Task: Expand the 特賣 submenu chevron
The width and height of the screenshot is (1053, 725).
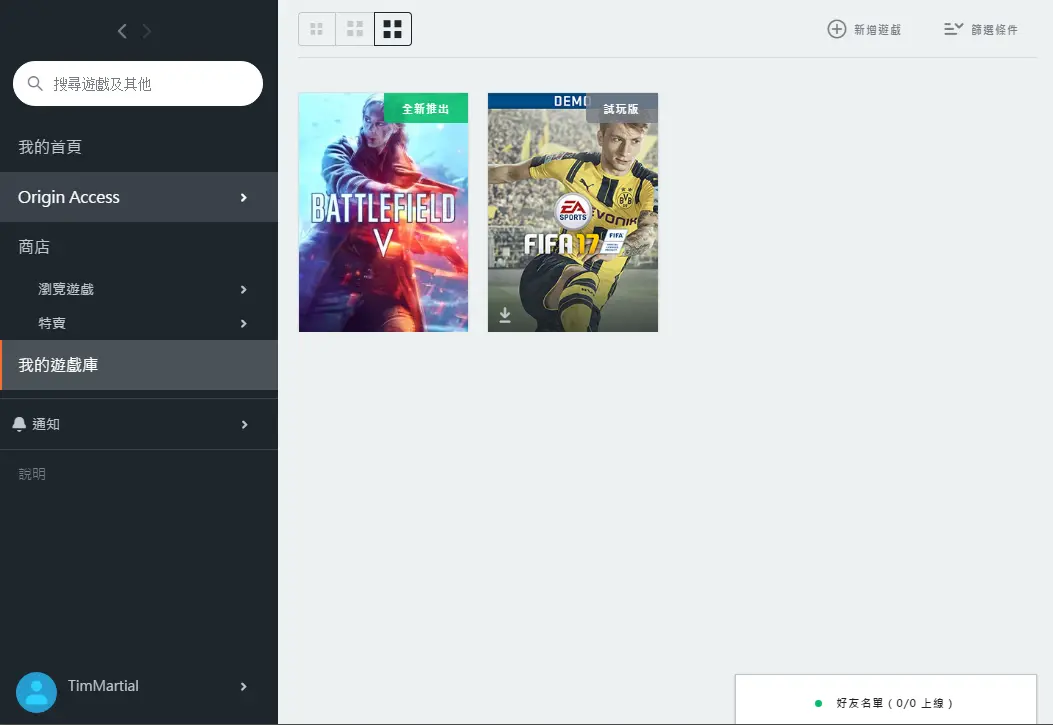Action: point(244,324)
